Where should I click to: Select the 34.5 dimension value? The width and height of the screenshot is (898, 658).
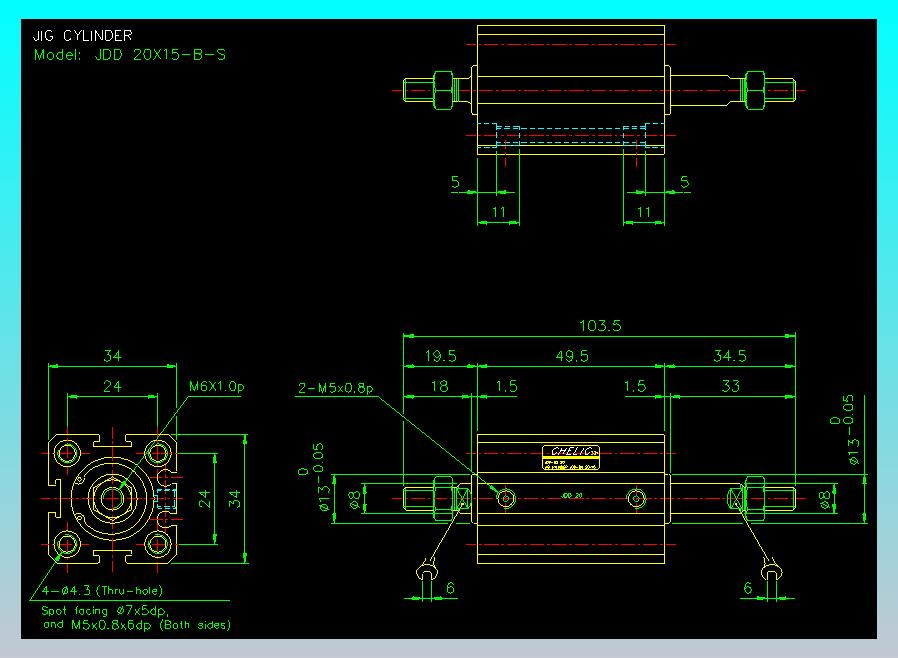(730, 356)
